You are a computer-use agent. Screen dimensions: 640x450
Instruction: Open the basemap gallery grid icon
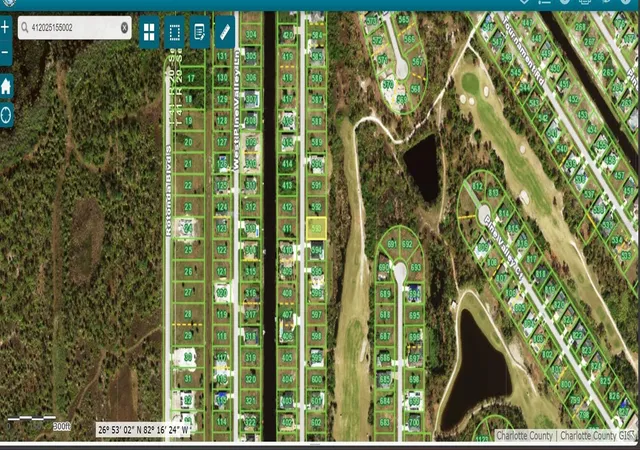[x=149, y=32]
